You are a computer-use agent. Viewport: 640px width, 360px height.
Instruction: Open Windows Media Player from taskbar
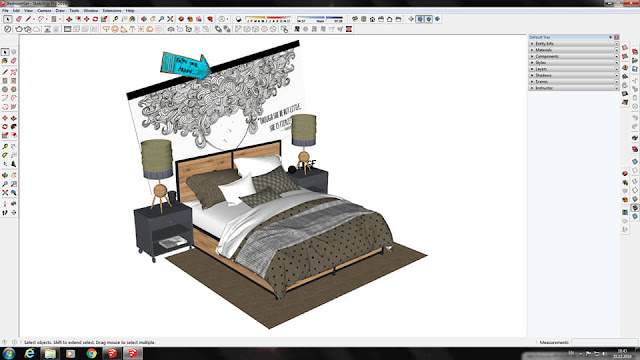pos(71,353)
